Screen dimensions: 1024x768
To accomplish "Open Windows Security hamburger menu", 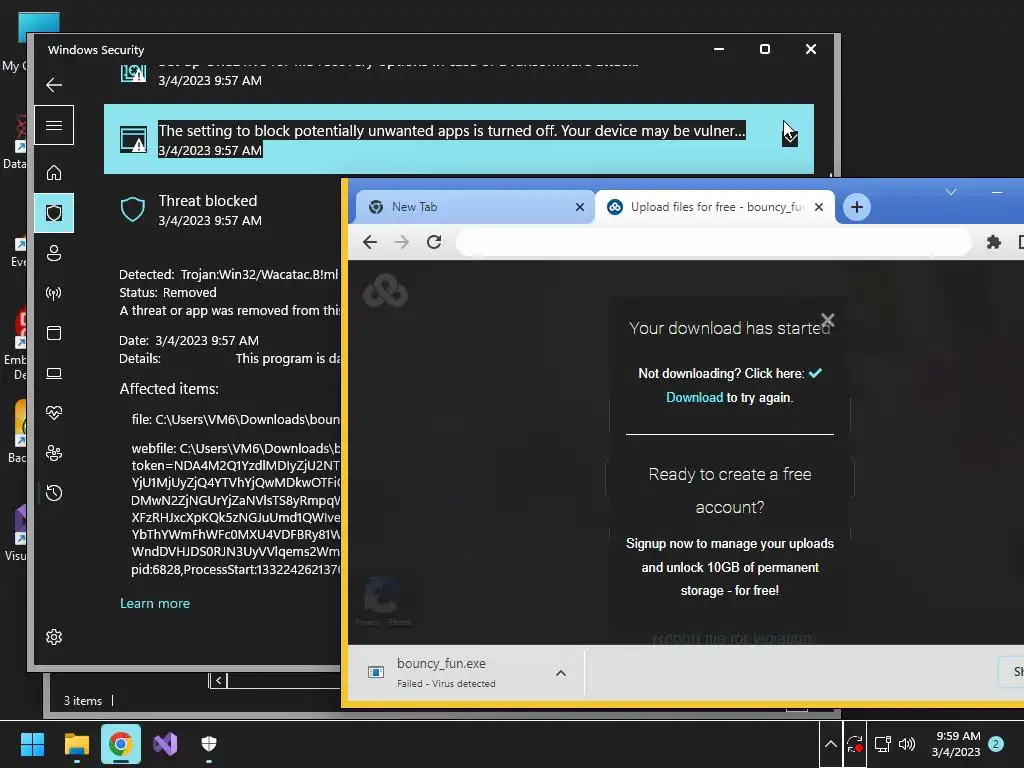I will [x=54, y=125].
